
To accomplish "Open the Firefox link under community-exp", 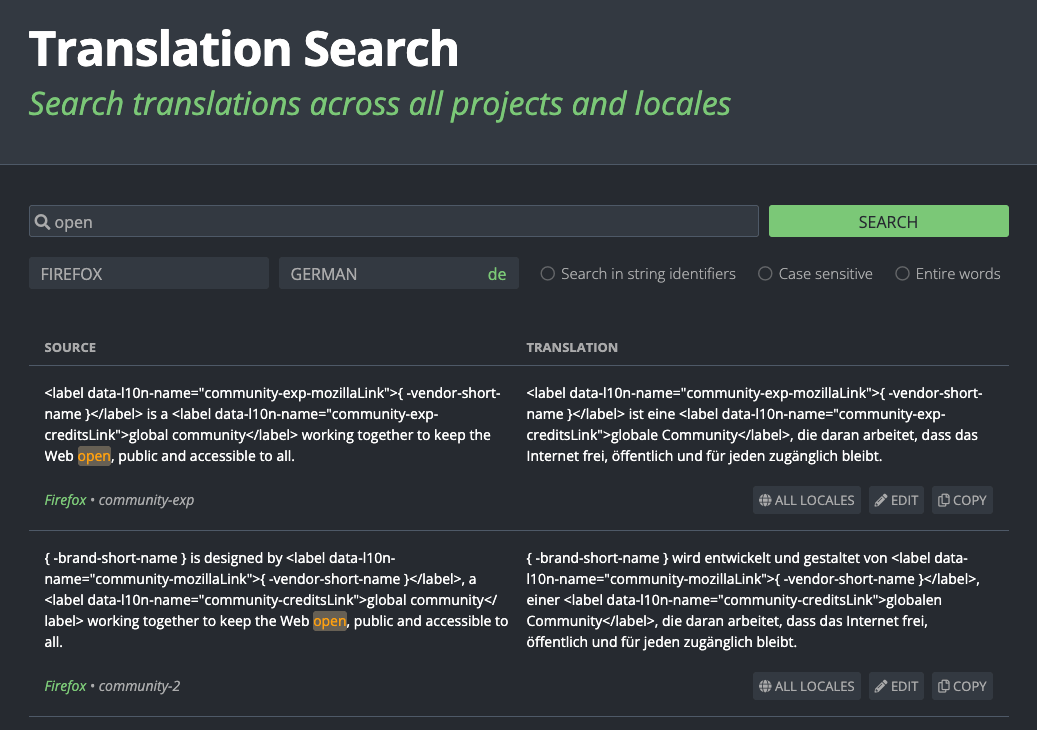I will coord(64,499).
